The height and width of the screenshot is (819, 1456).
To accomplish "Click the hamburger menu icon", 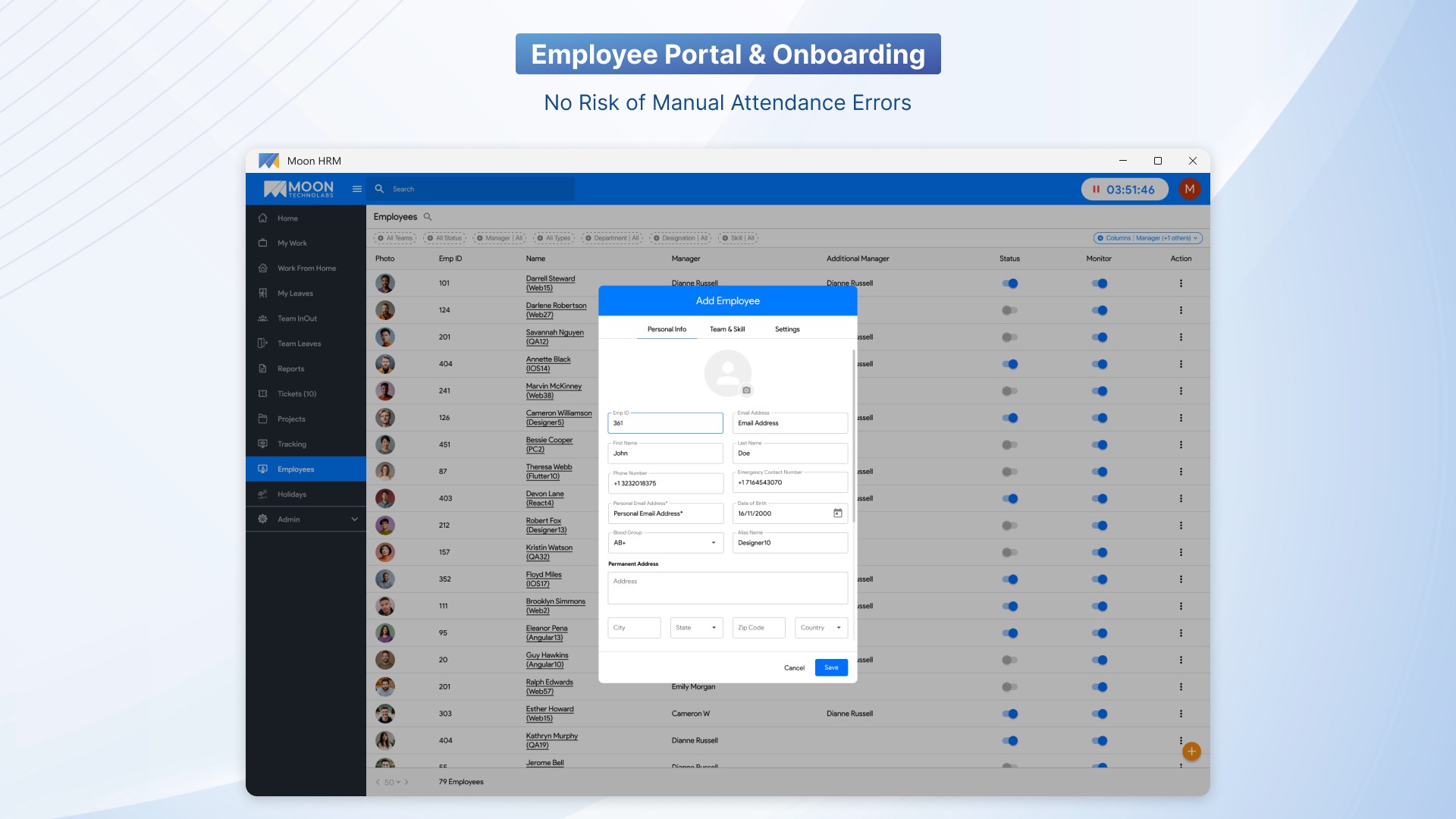I will click(356, 189).
